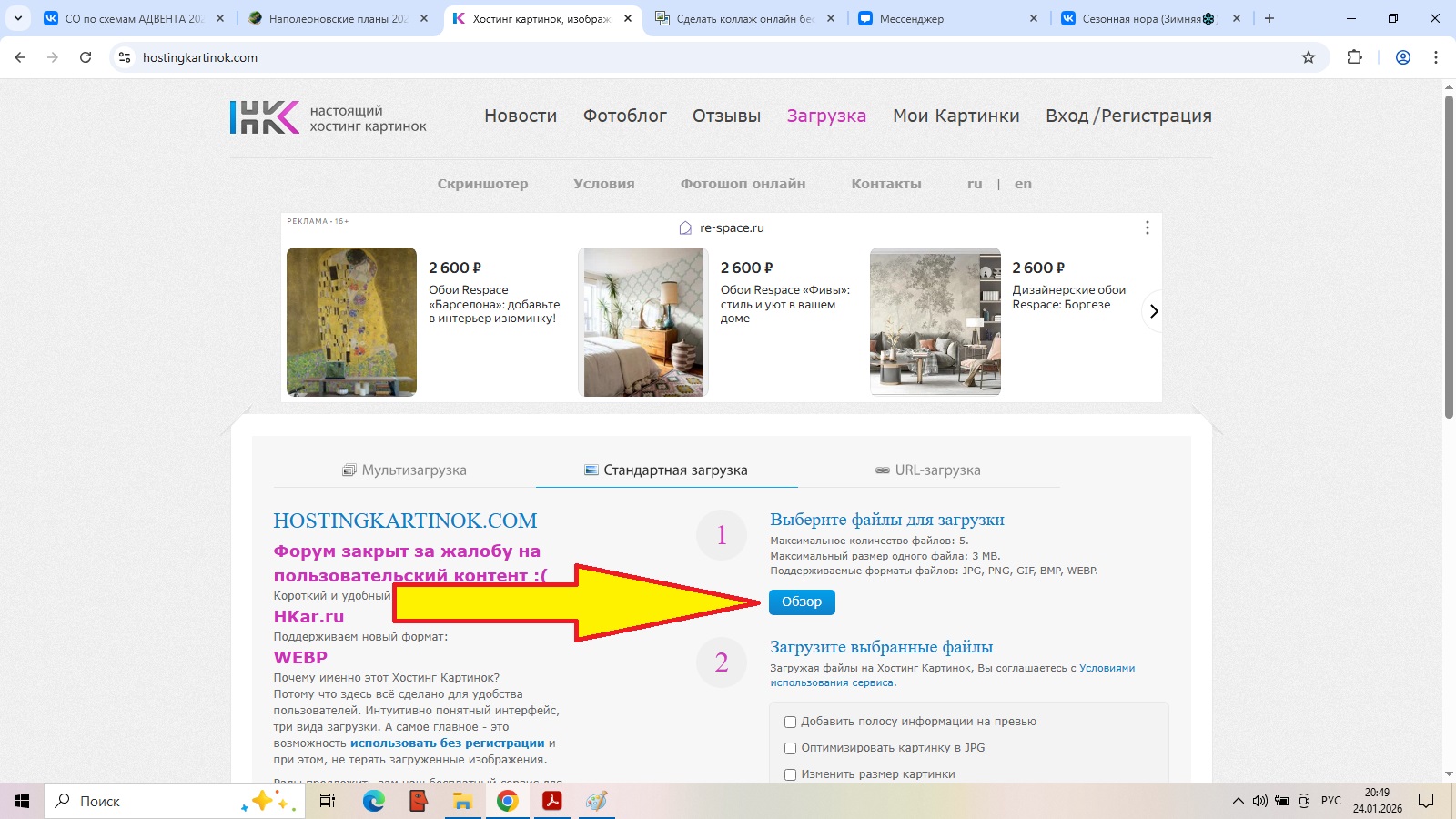Open the URL-загрузка tab
This screenshot has height=819, width=1456.
[x=928, y=470]
